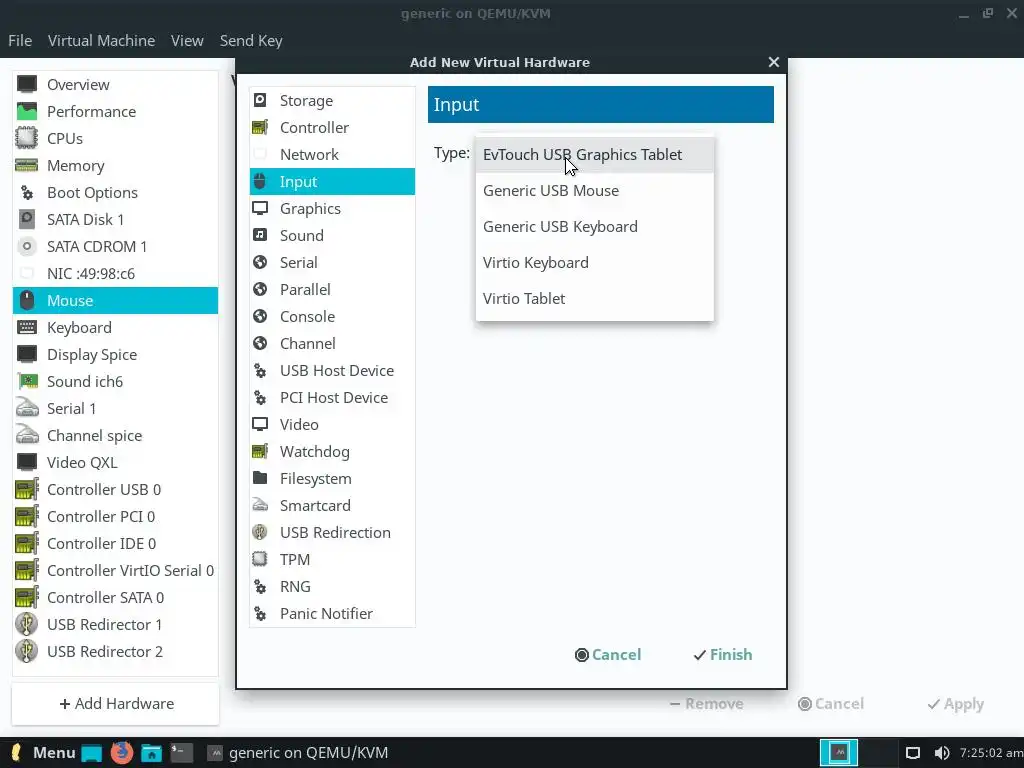1024x768 pixels.
Task: Click the Apply button in main window
Action: [955, 703]
